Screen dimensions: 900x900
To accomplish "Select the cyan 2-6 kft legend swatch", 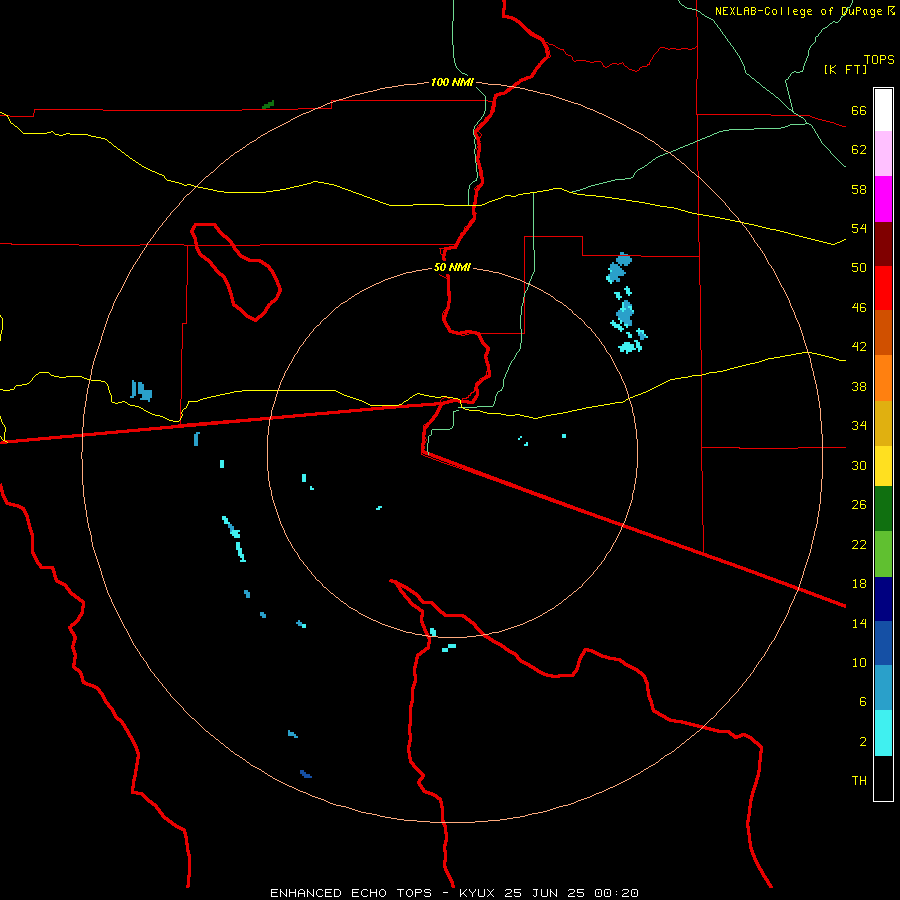I will point(883,733).
